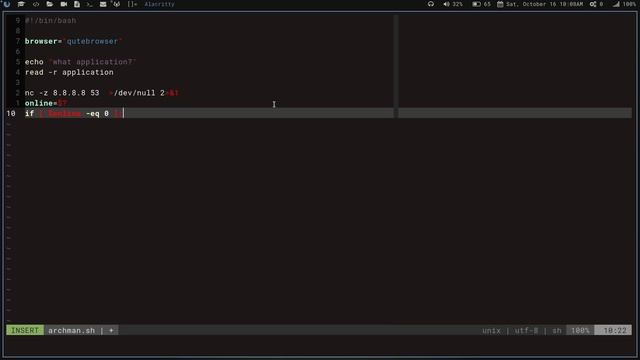Click the 'online=' assignment line
Viewport: 640px width, 360px height.
(46, 103)
